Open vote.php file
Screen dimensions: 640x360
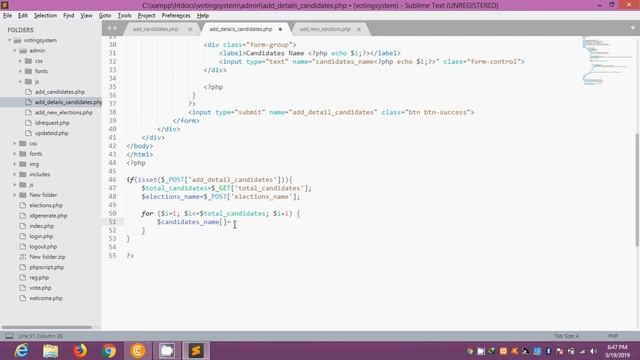tap(40, 288)
